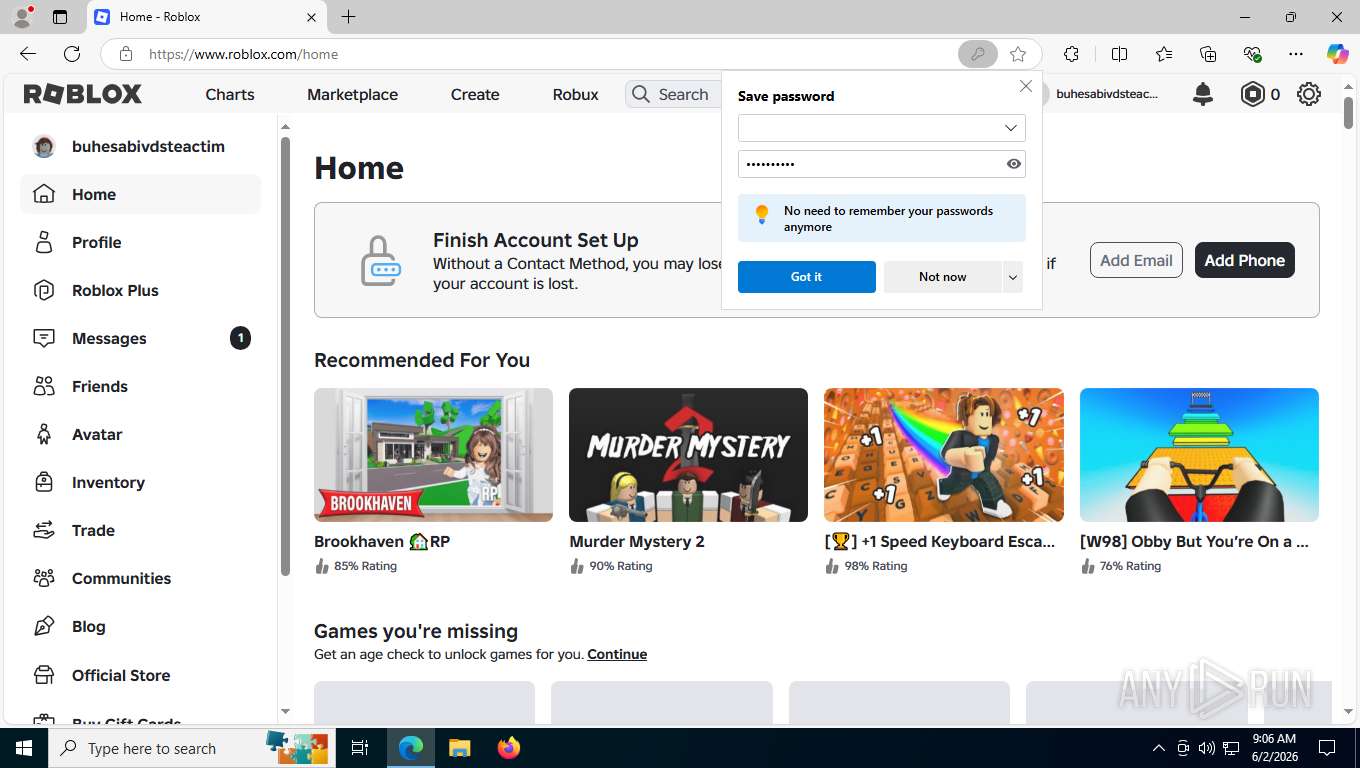
Task: Click the Roblox search field
Action: [x=673, y=94]
